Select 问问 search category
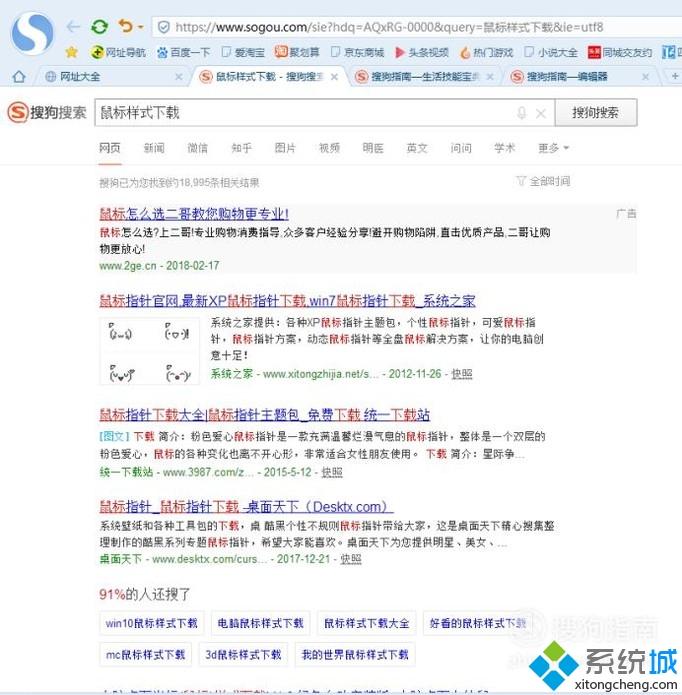The image size is (682, 695). click(461, 148)
